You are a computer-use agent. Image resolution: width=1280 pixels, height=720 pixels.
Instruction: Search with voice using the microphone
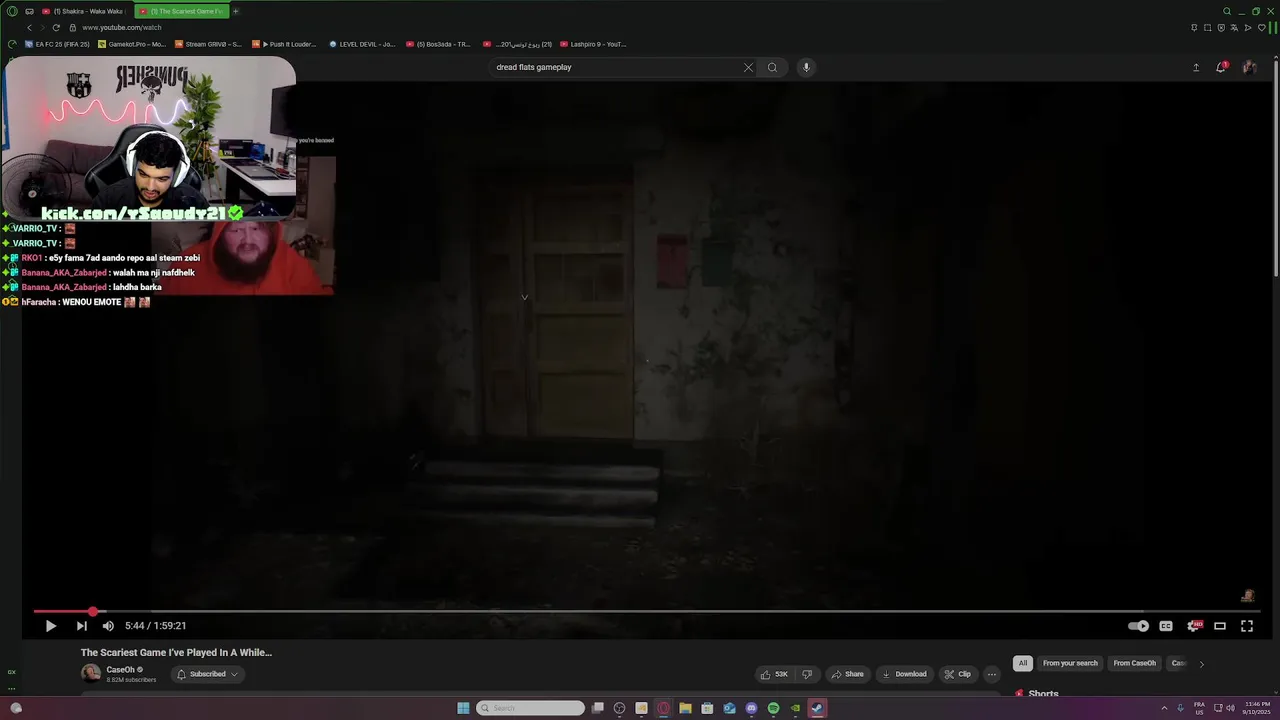tap(806, 67)
